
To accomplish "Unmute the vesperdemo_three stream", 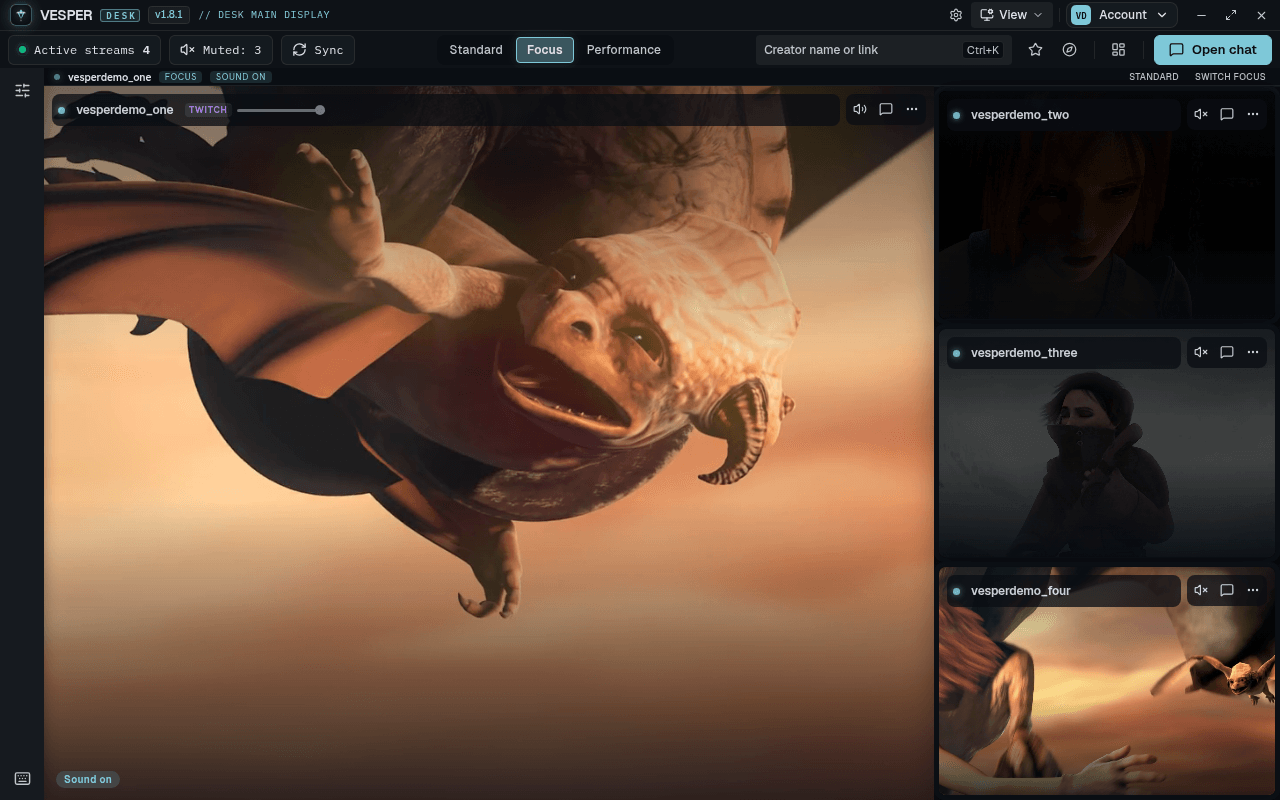I will (1201, 352).
